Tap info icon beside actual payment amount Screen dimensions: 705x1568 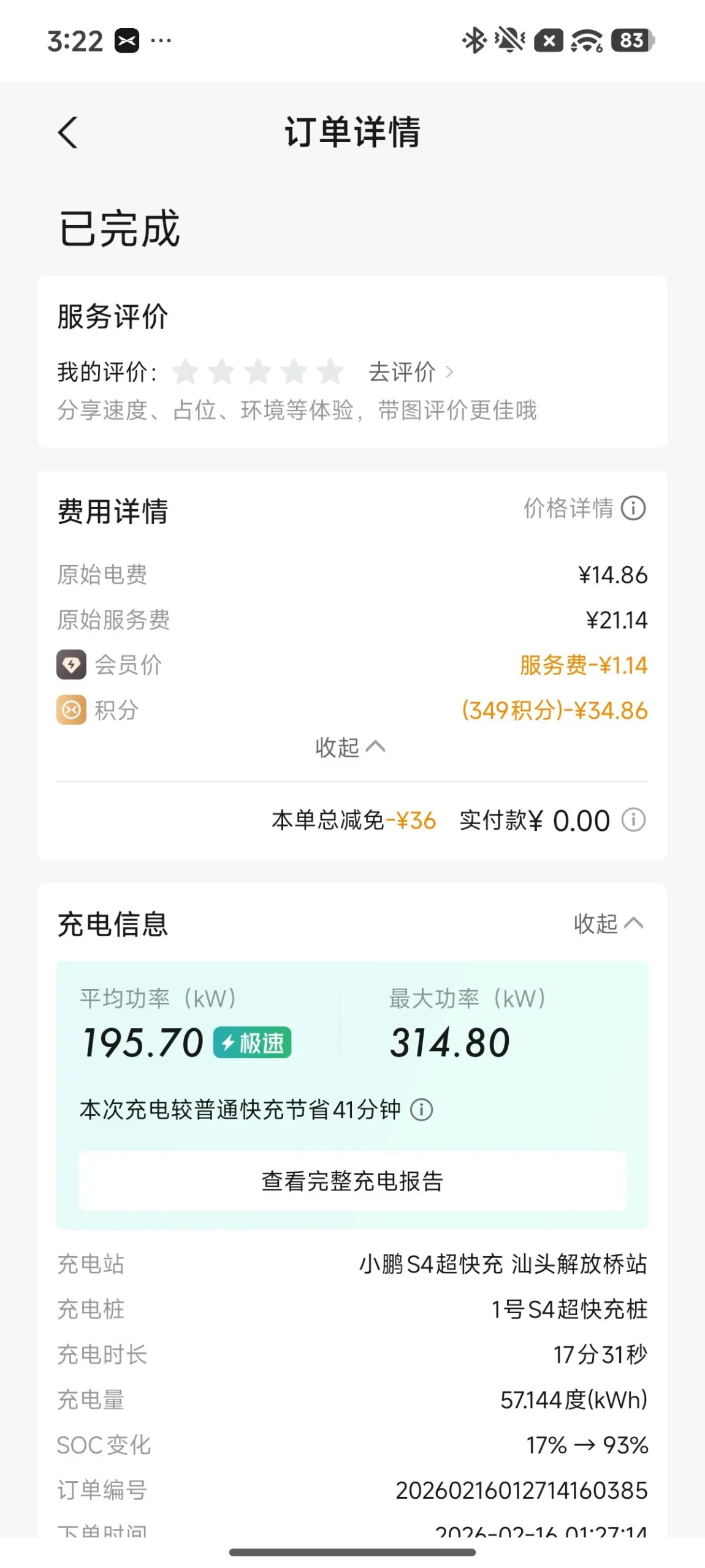tap(633, 820)
